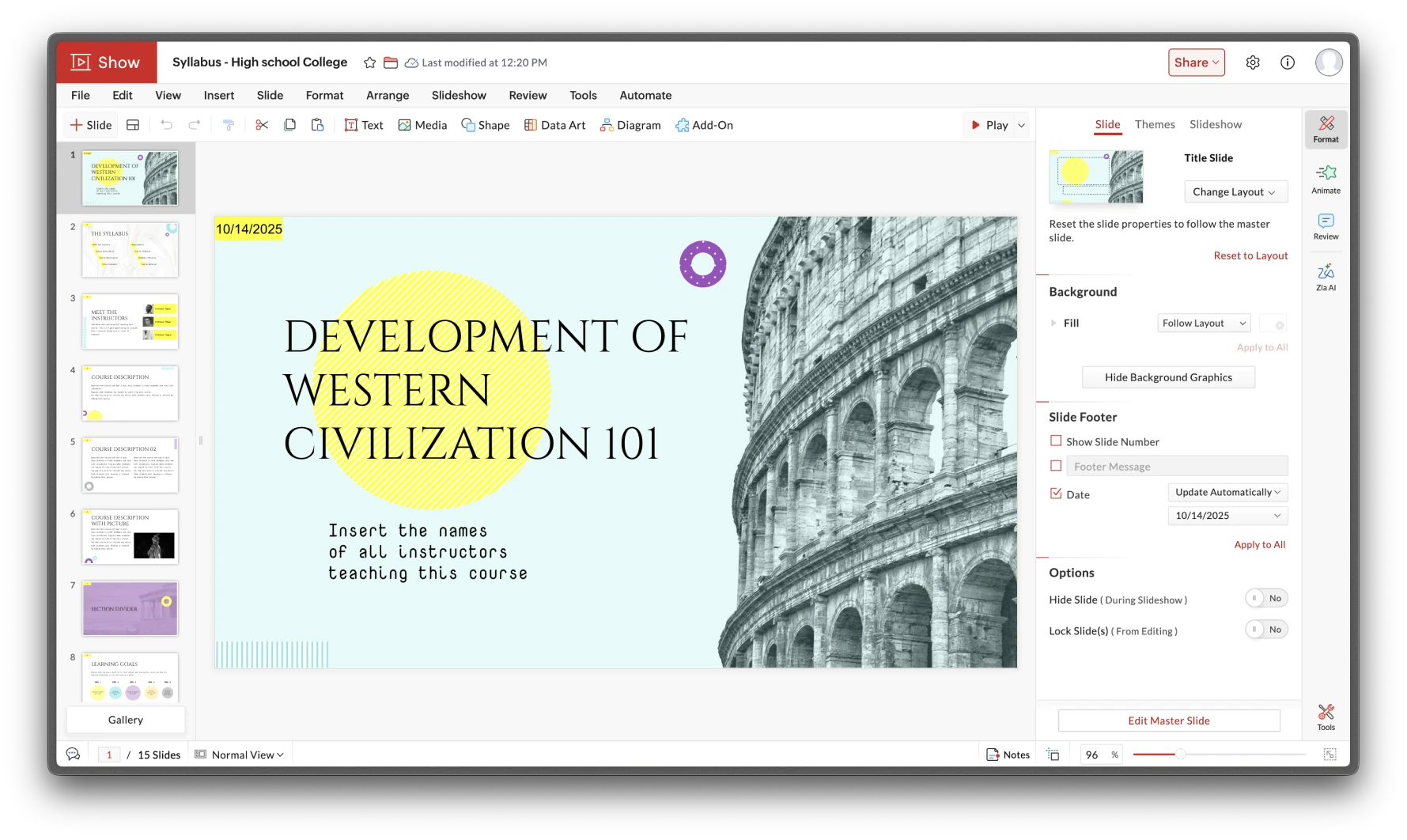
Task: Uncheck the Date footer checkbox
Action: (1056, 494)
